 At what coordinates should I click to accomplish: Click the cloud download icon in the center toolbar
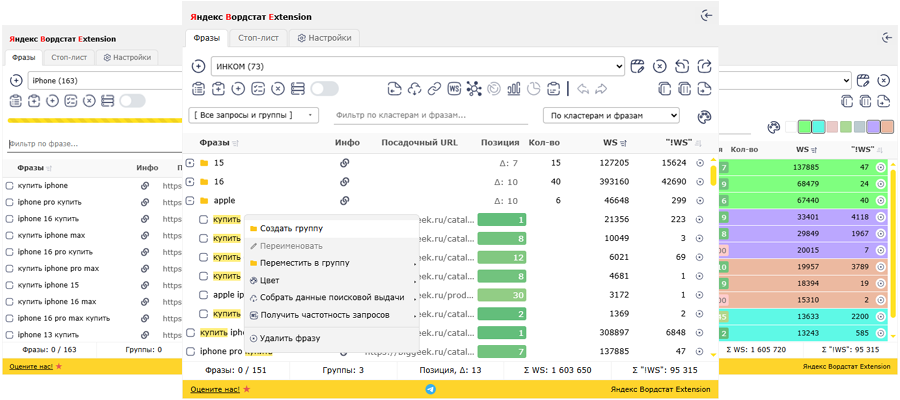click(414, 89)
